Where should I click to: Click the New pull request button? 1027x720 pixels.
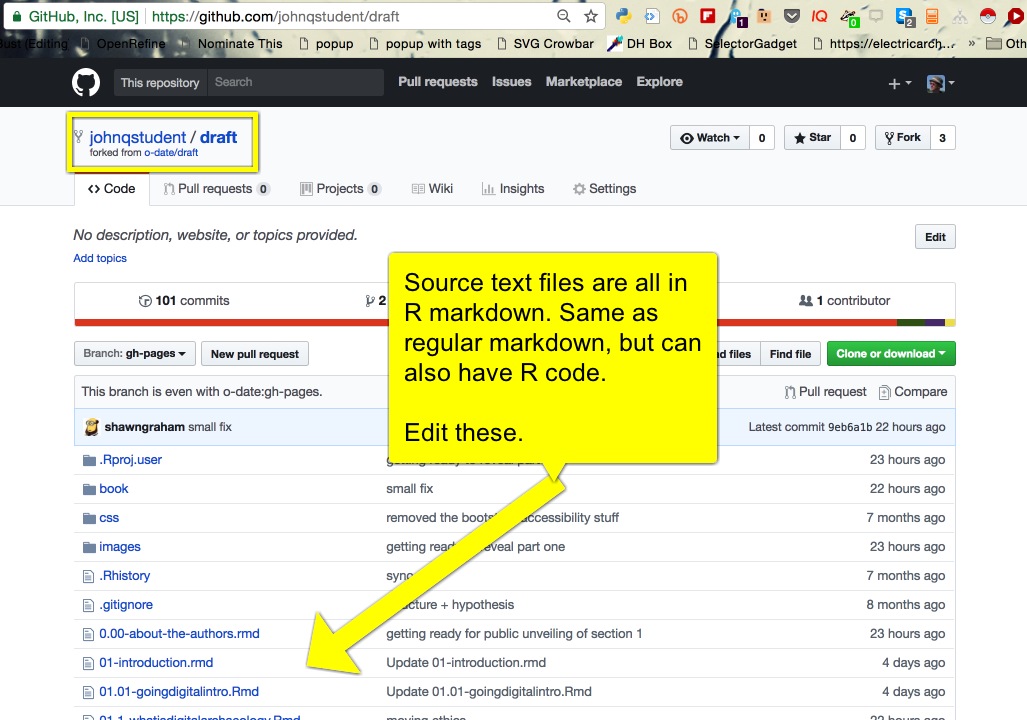[x=255, y=354]
